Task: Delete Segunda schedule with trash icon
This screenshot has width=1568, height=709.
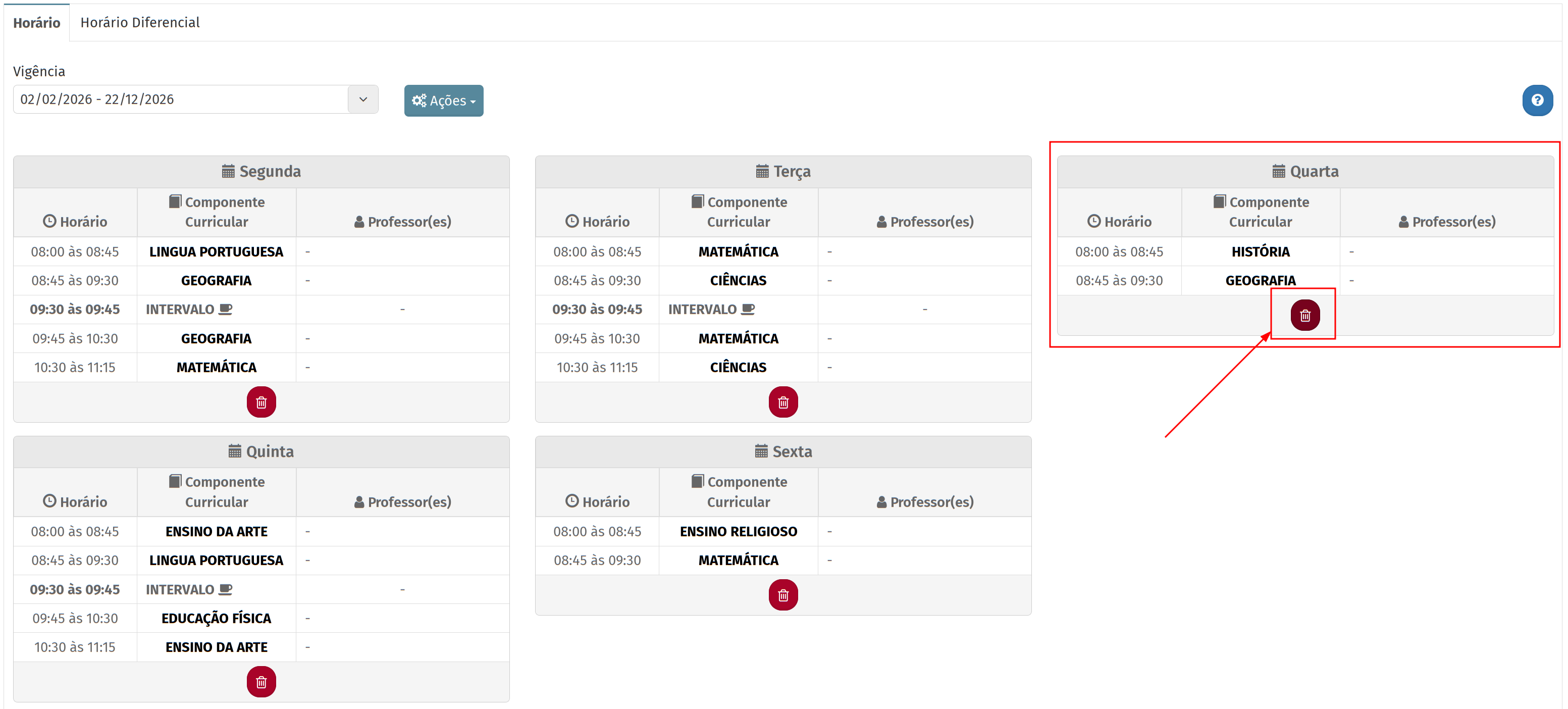Action: (x=261, y=402)
